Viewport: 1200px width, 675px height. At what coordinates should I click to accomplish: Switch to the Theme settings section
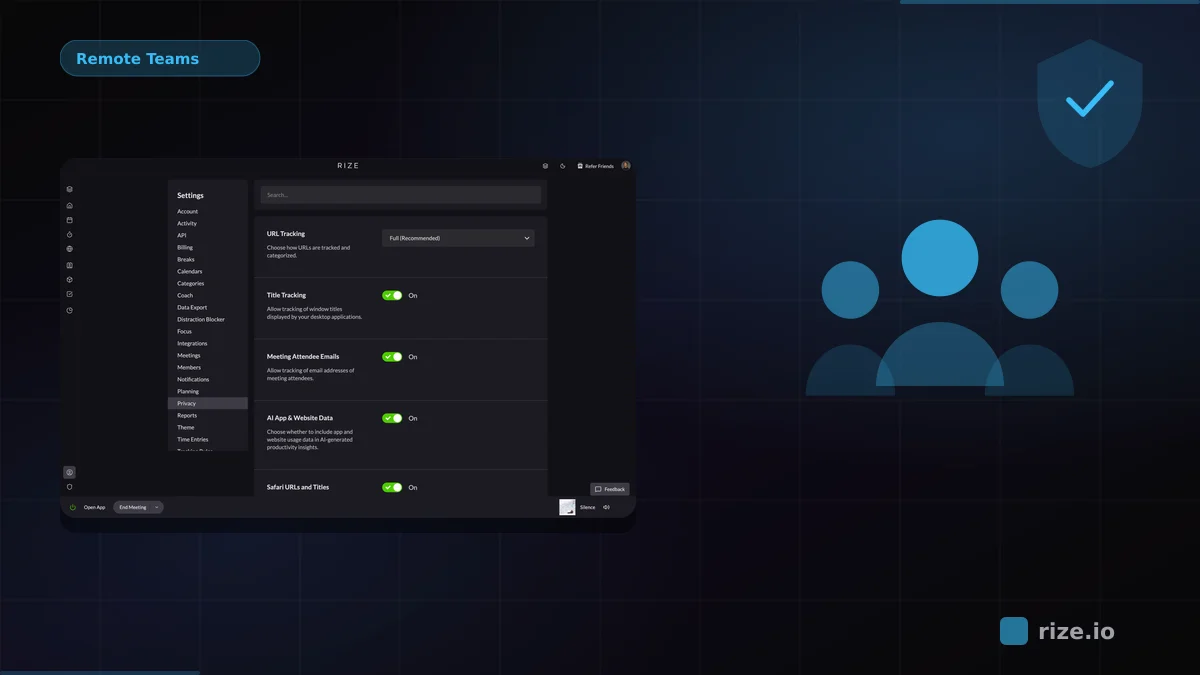click(x=185, y=427)
